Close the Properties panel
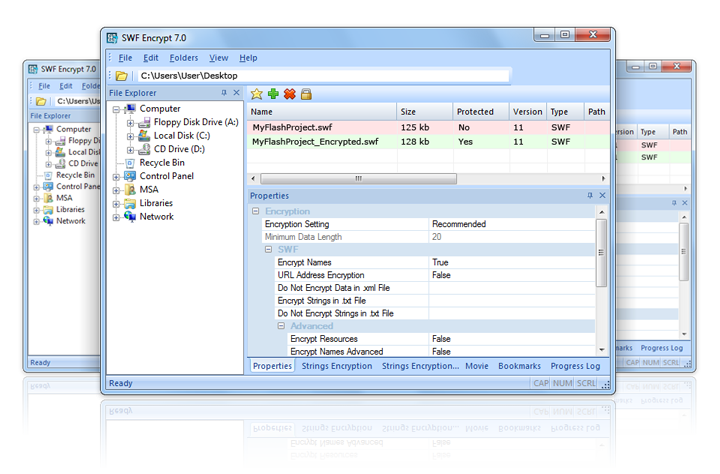The height and width of the screenshot is (474, 720). tap(602, 196)
